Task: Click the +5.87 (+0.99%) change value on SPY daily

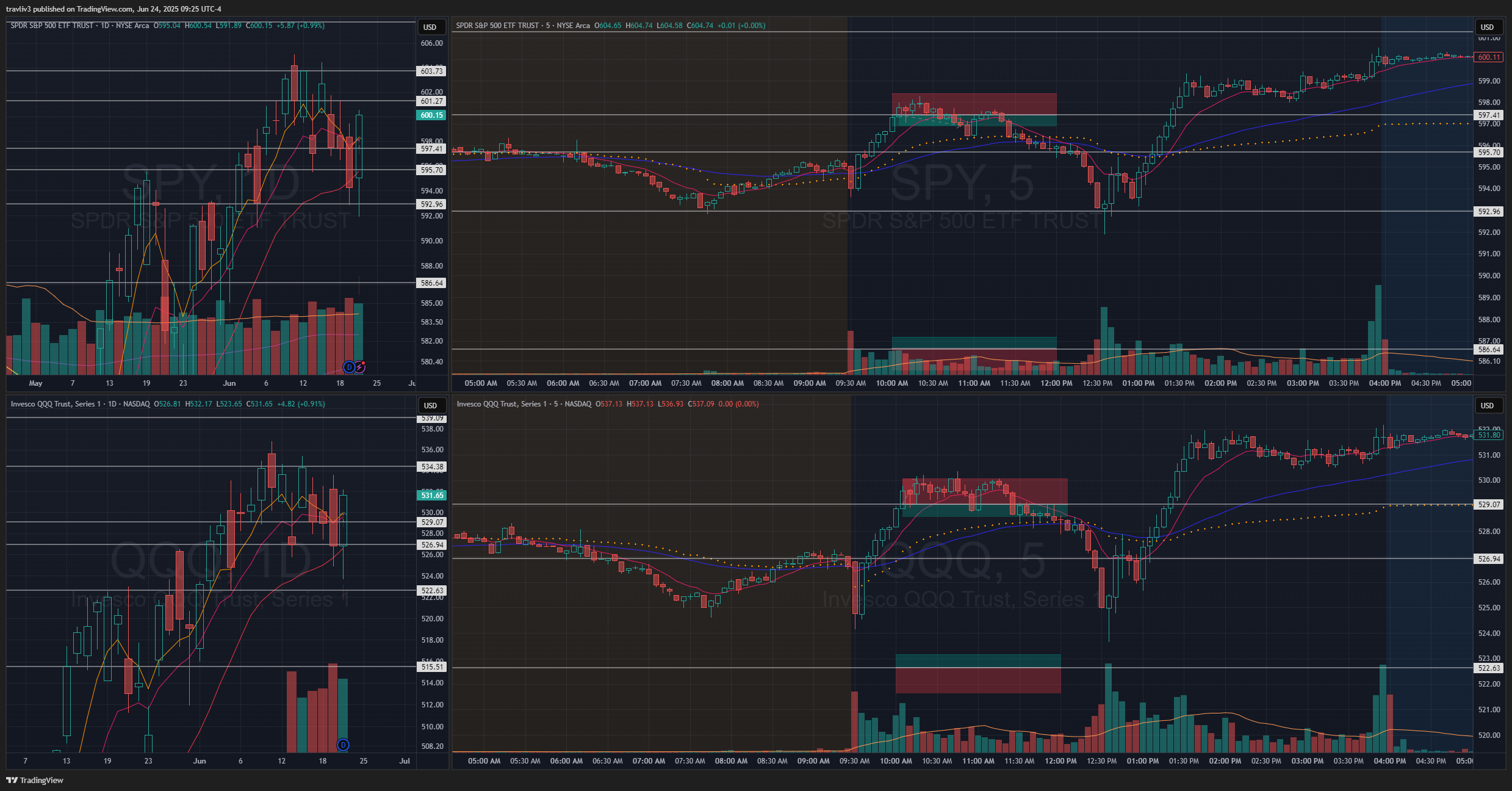Action: (x=300, y=26)
